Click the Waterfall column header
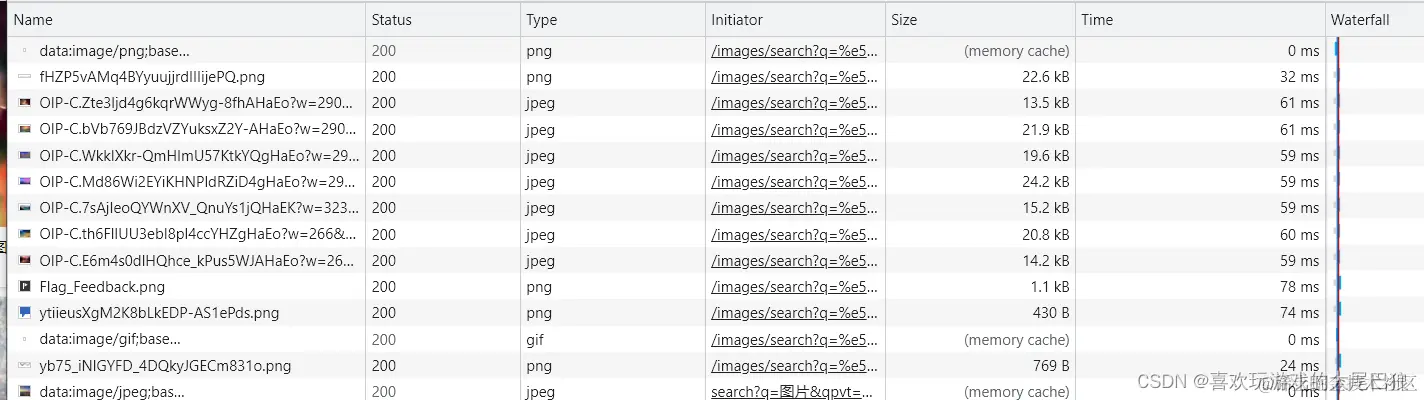The height and width of the screenshot is (400, 1424). (1374, 20)
